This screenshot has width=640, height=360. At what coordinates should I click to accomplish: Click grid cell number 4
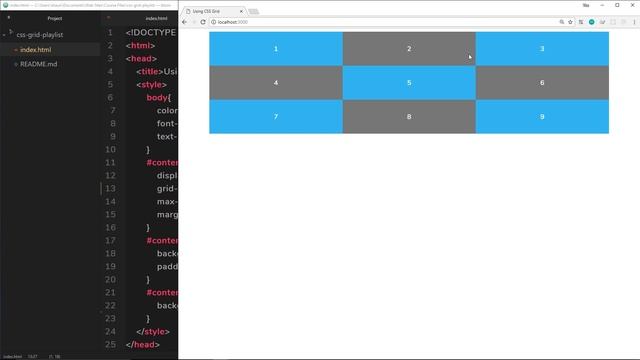276,82
